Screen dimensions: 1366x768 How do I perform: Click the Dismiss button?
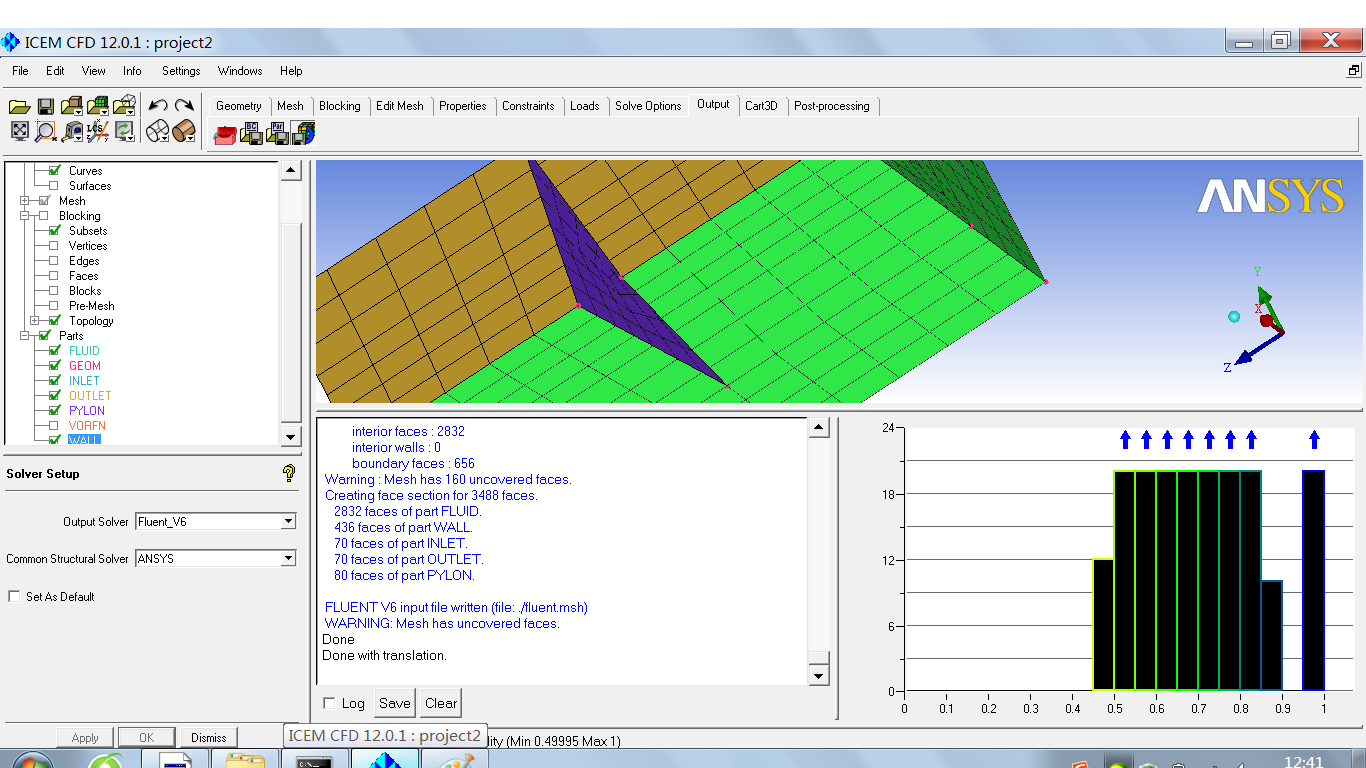[208, 738]
